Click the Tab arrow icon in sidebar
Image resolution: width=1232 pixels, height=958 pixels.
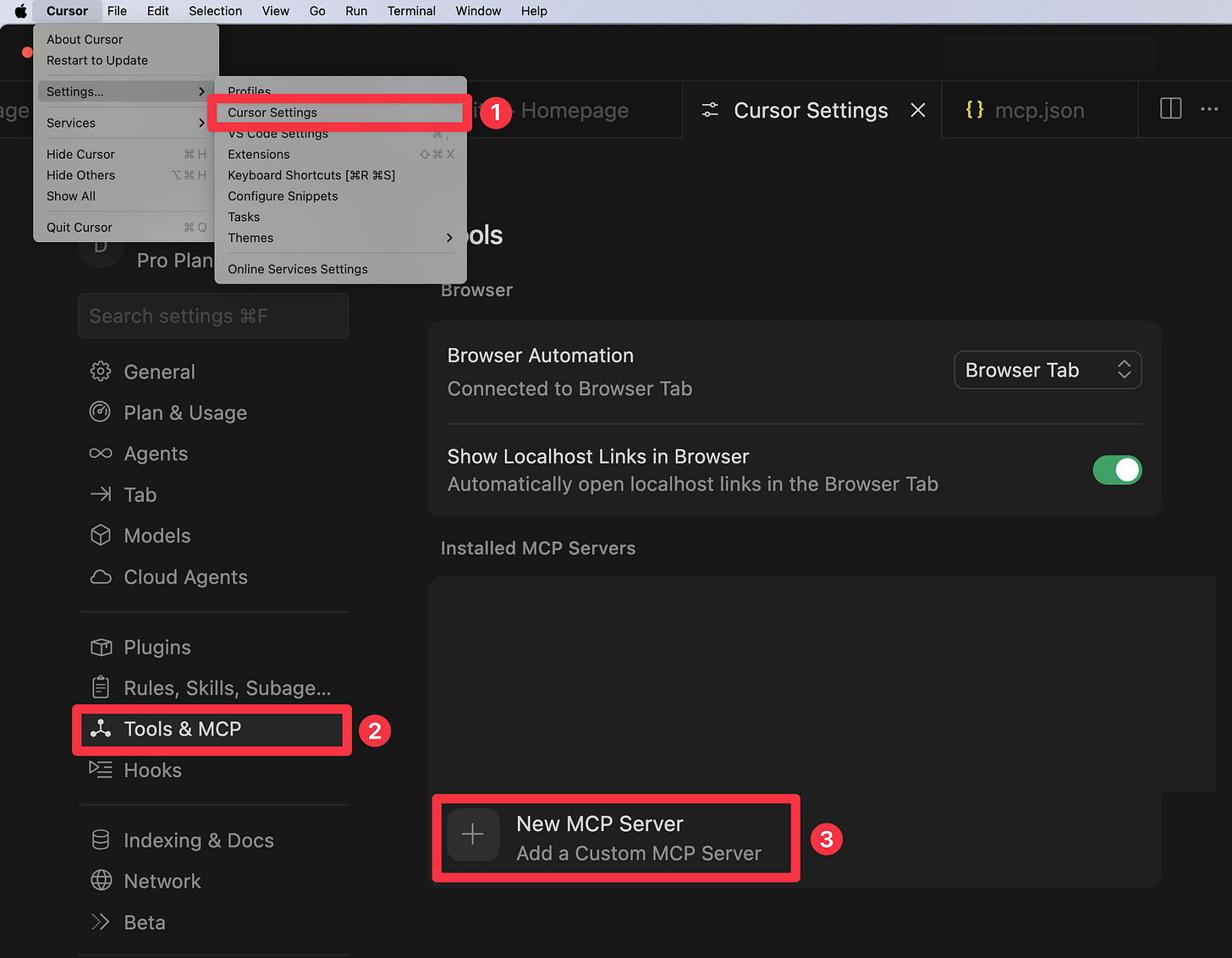pyautogui.click(x=101, y=494)
